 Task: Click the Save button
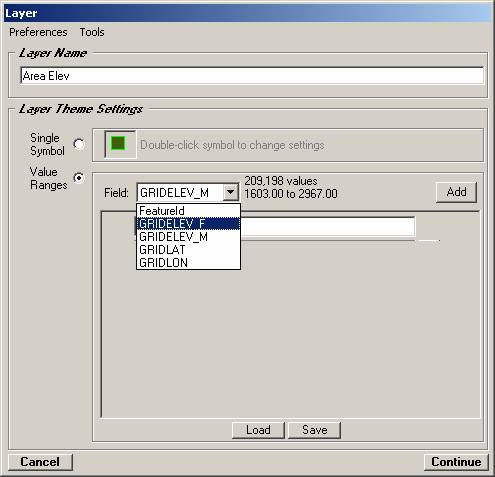(314, 430)
